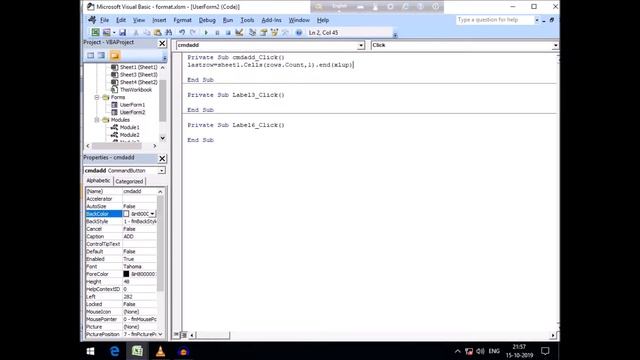Select the Enabled property row

click(121, 259)
